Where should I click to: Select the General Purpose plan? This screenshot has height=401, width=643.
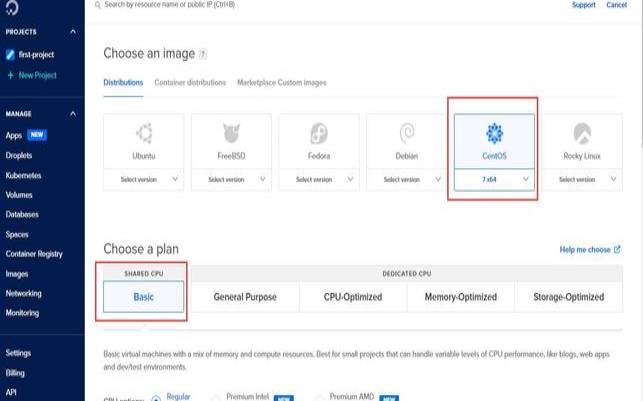click(x=245, y=297)
